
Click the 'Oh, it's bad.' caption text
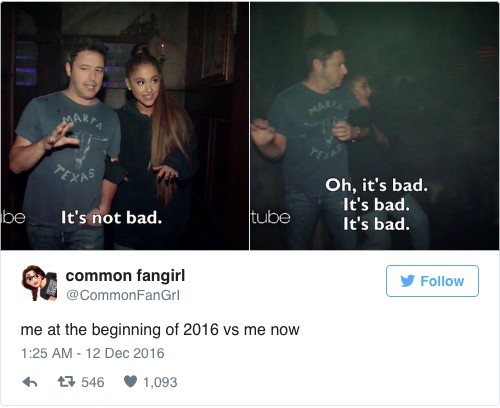[376, 186]
